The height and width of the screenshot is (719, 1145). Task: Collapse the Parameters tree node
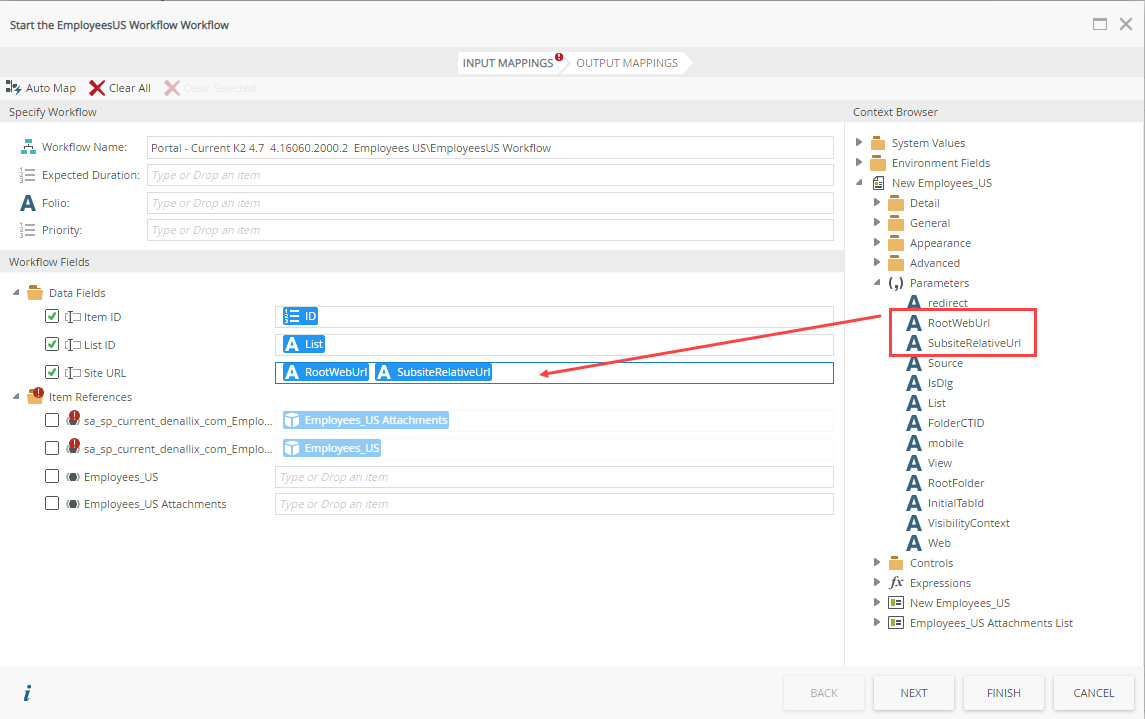[877, 283]
